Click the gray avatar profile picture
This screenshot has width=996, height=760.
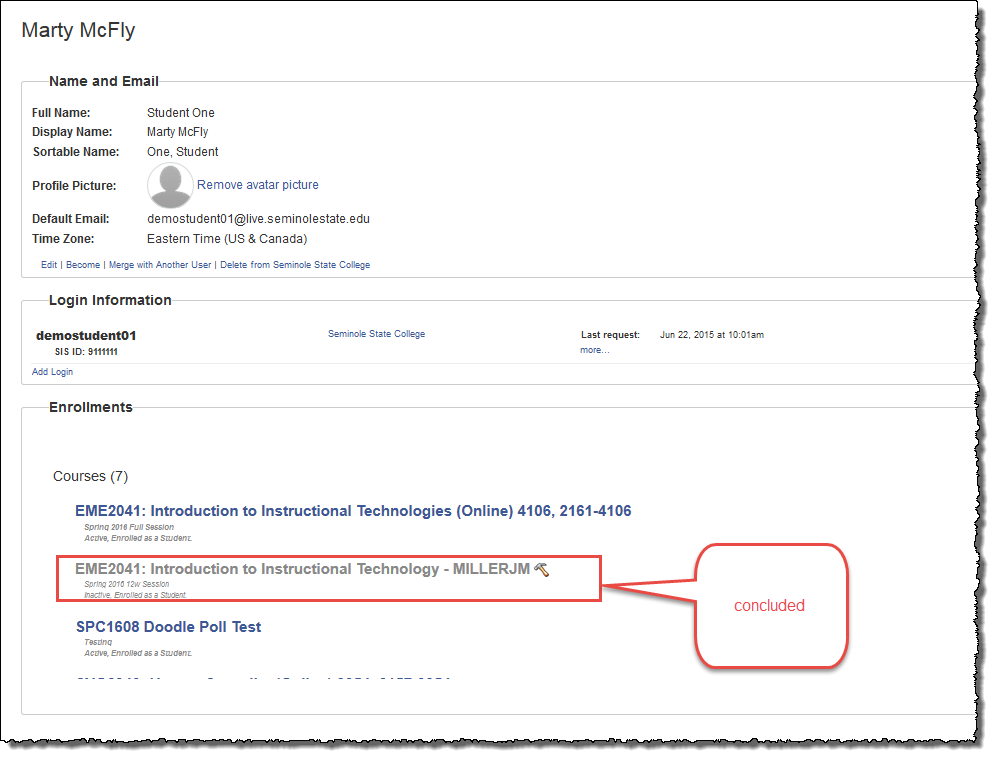[x=170, y=186]
